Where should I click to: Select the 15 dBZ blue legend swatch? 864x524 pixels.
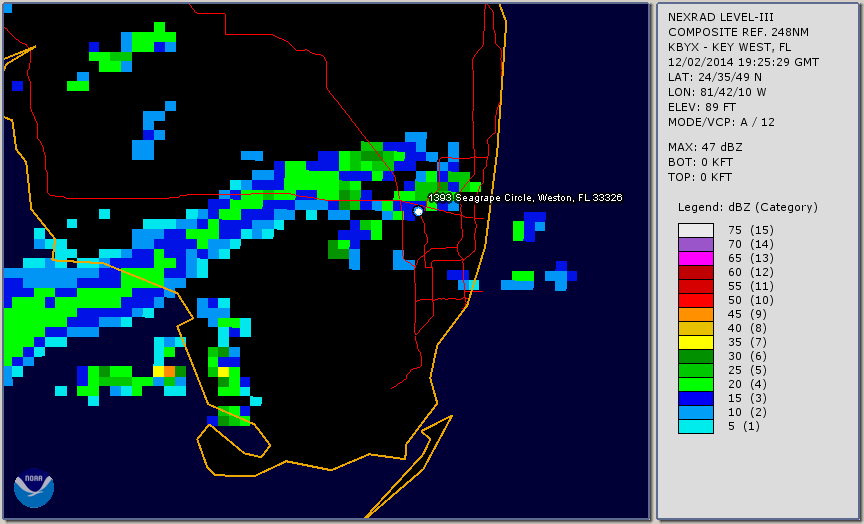coord(696,398)
